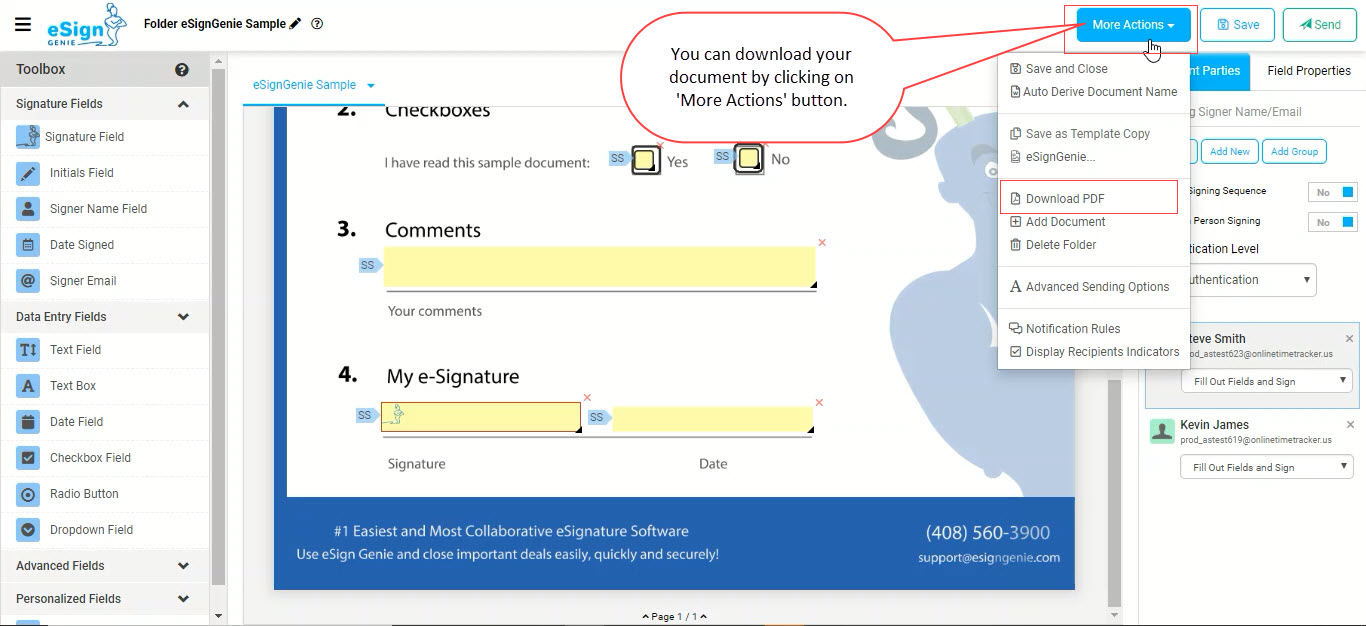Remove Kevin James from parties
Viewport: 1366px width, 626px height.
[1349, 425]
